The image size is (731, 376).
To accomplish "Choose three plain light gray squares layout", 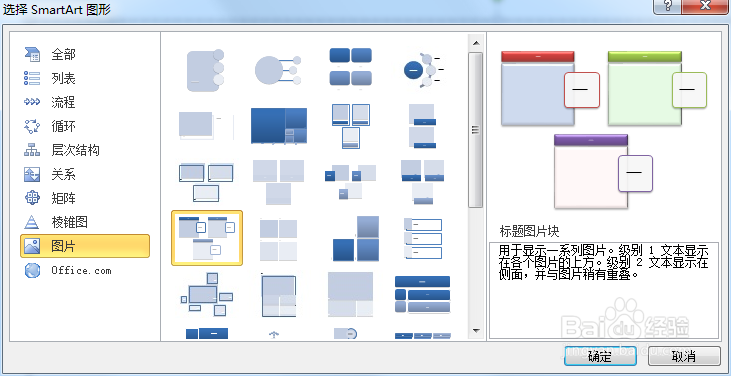I will coord(278,182).
